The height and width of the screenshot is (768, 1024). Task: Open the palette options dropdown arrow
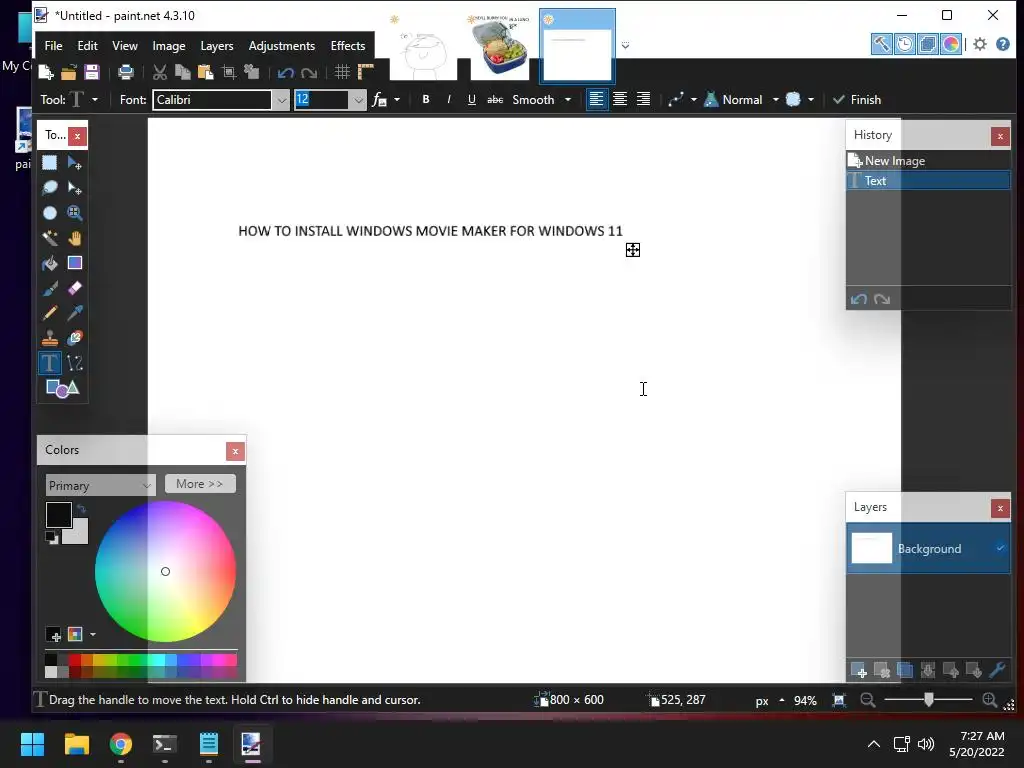[93, 634]
